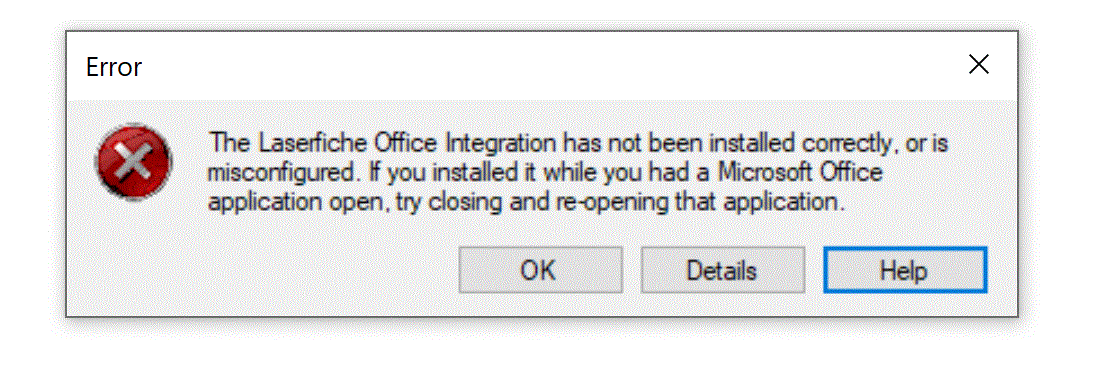The width and height of the screenshot is (1116, 388).
Task: Click the "Error" title text
Action: coord(114,67)
